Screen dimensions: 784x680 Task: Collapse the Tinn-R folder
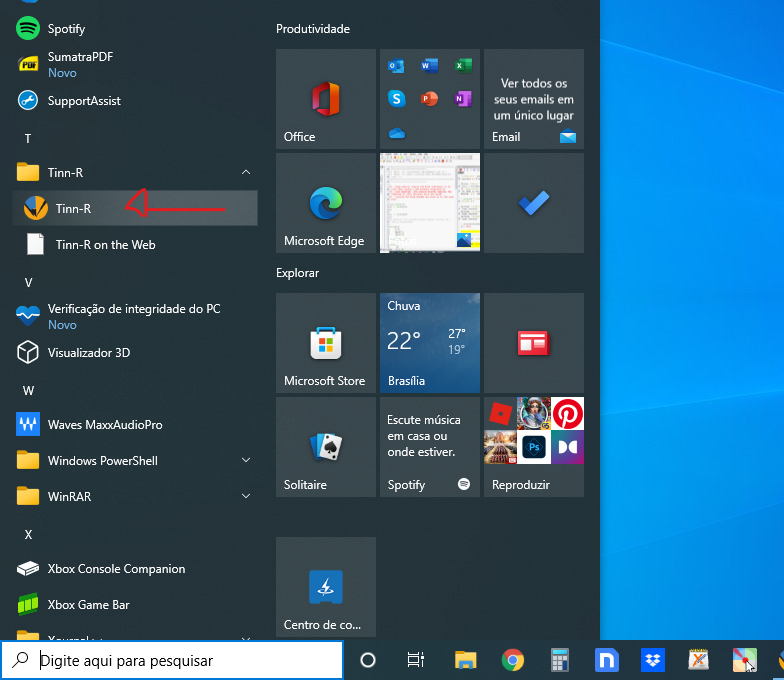(135, 172)
